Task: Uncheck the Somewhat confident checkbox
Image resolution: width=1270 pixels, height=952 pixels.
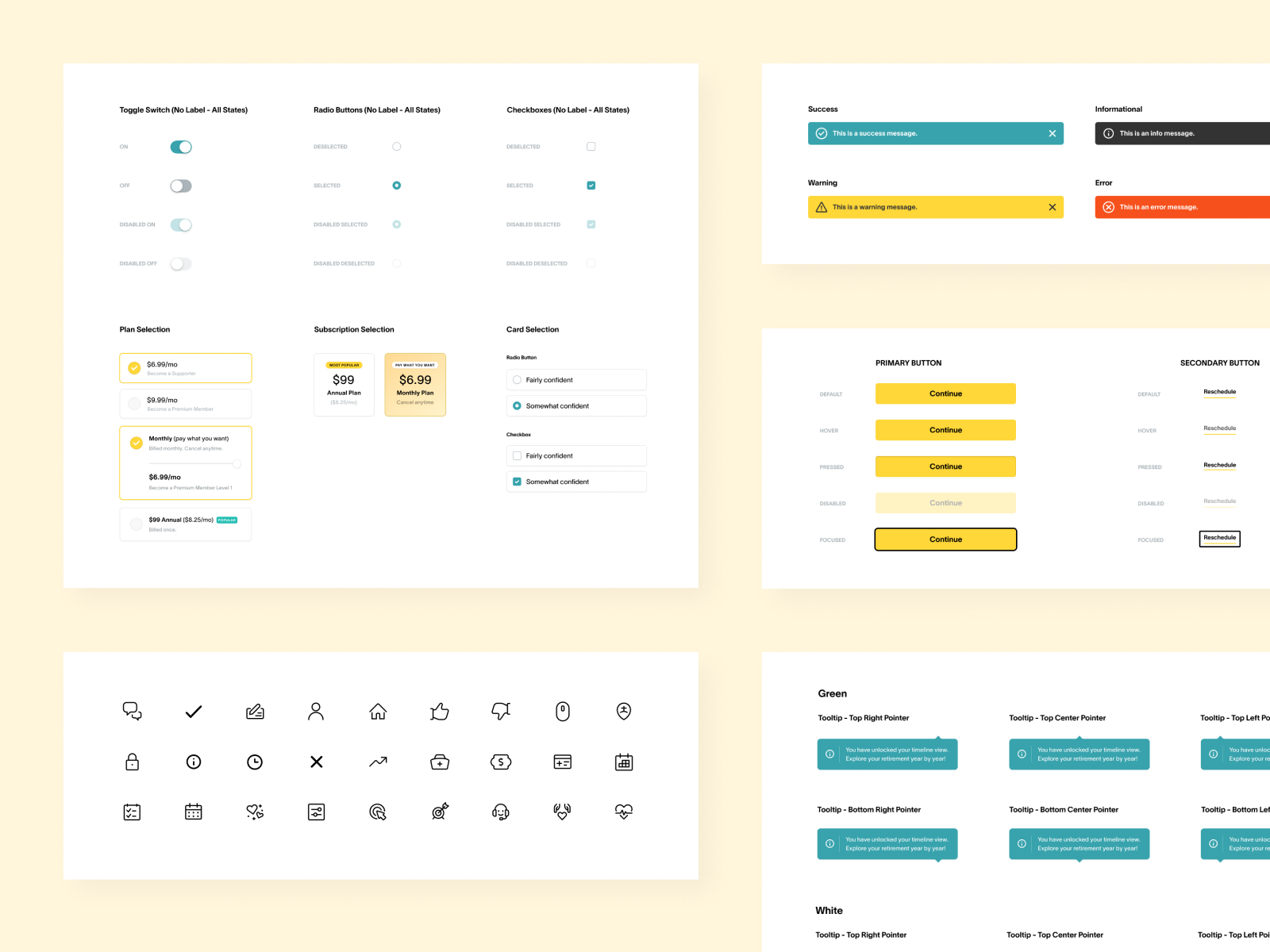Action: tap(517, 481)
